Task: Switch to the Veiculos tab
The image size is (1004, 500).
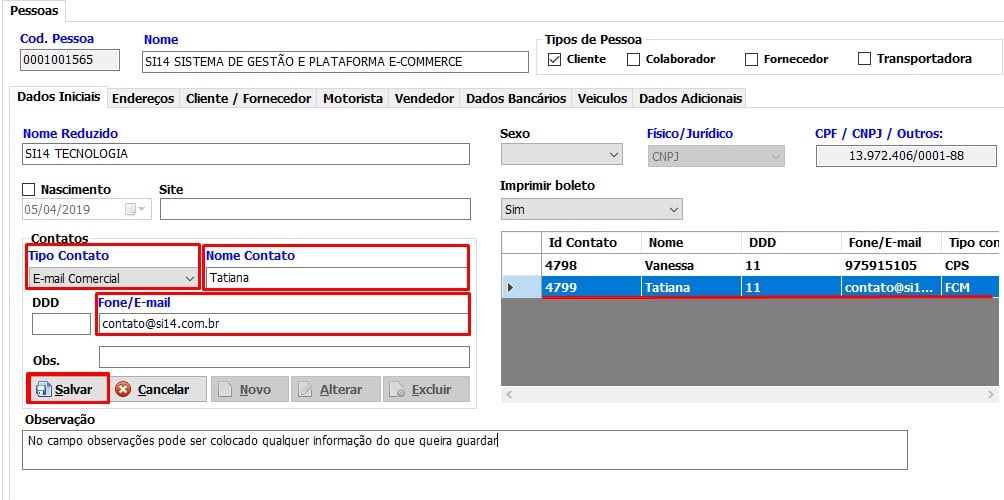Action: tap(603, 99)
